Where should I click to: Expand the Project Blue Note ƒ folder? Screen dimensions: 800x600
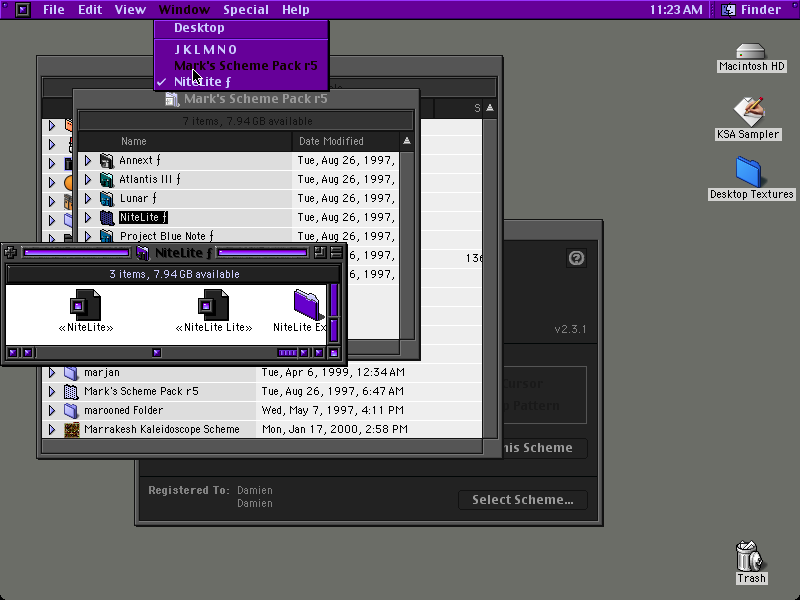tap(88, 236)
